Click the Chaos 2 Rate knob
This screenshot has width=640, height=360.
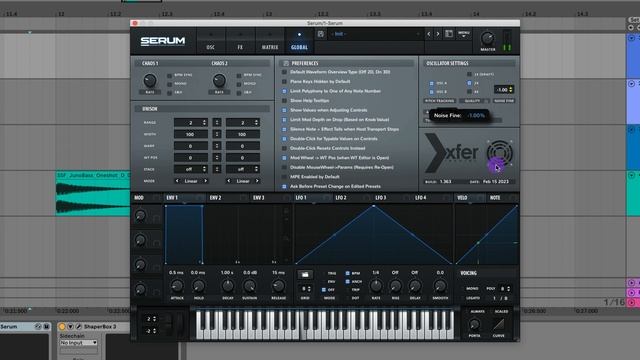click(219, 80)
